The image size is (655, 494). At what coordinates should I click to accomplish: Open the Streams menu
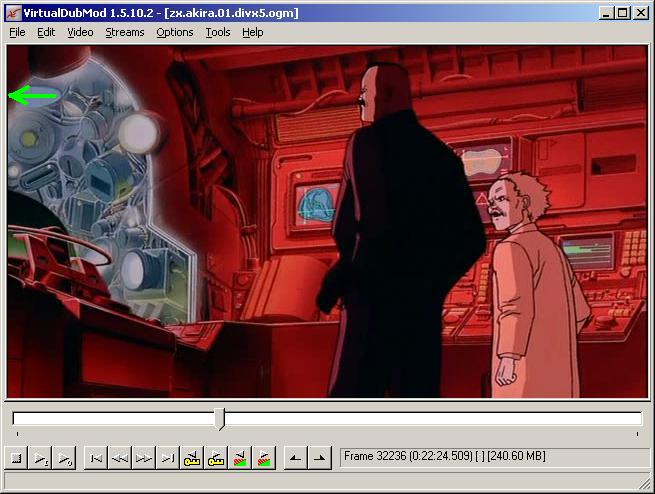point(124,32)
